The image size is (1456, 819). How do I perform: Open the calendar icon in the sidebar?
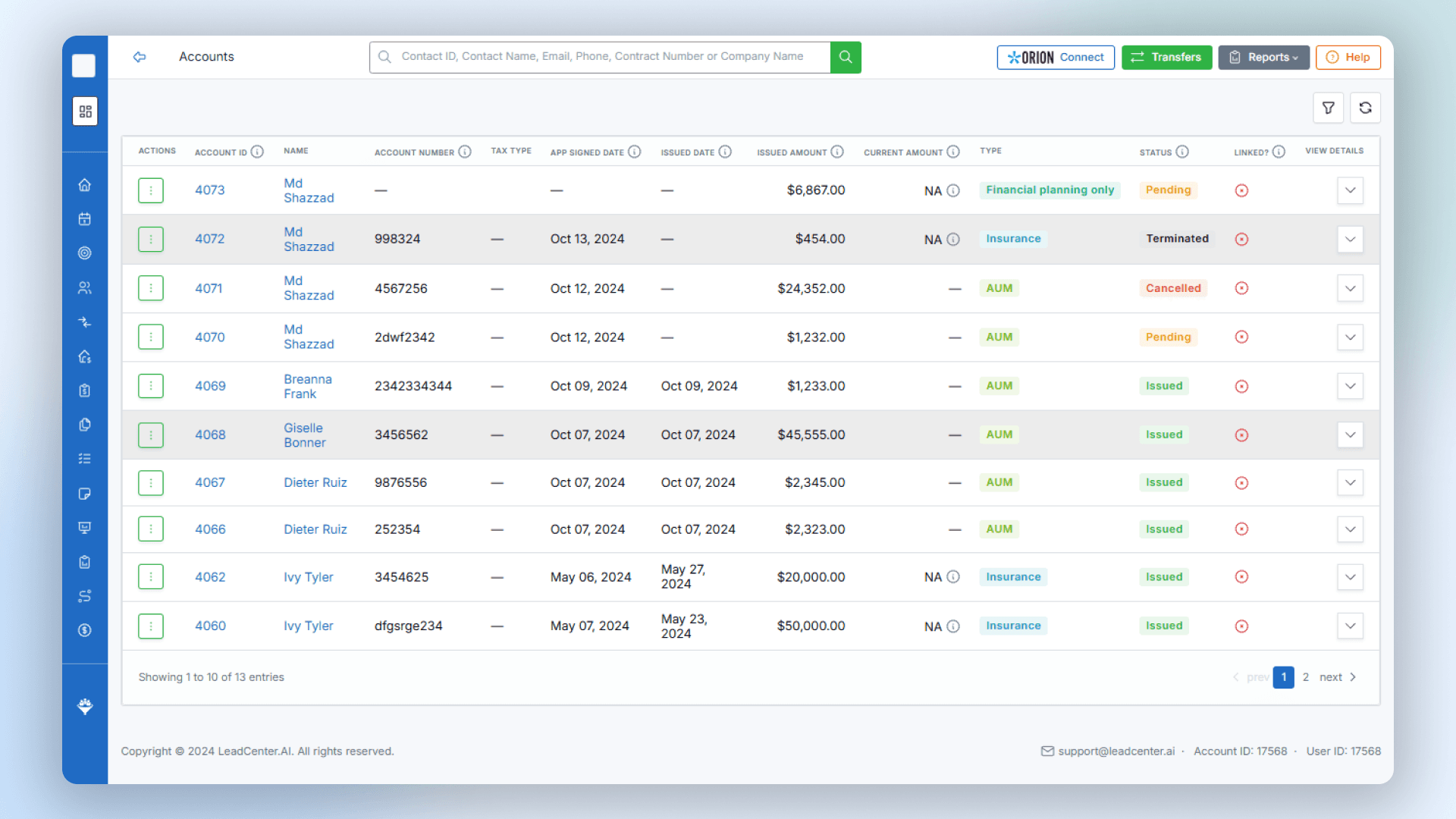85,219
